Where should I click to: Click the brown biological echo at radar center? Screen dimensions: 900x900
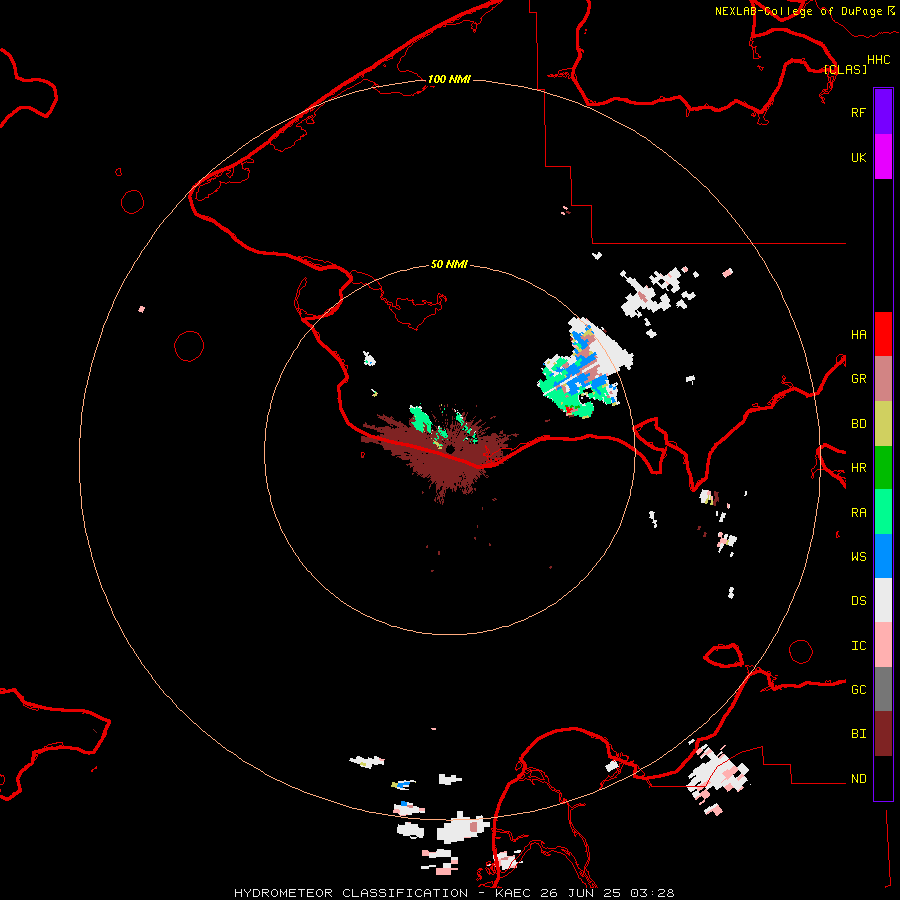pos(442,453)
